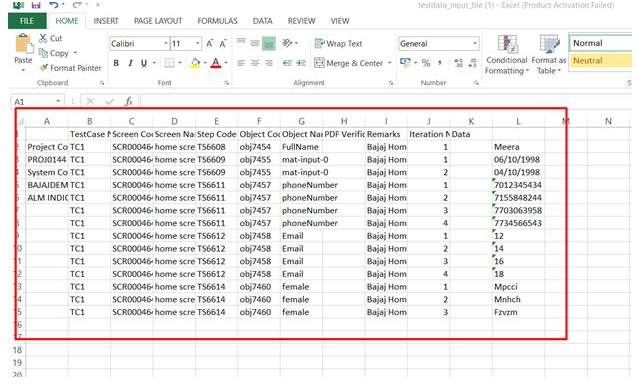
Task: Switch to the PAGE LAYOUT tab
Action: 158,21
